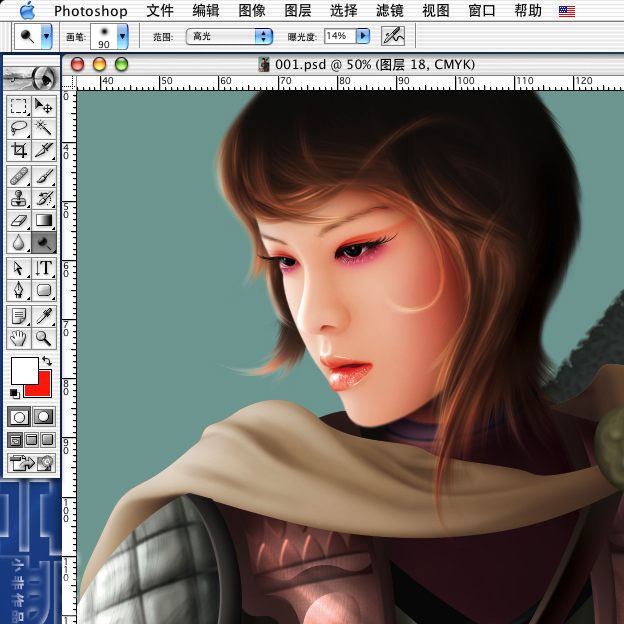Select the Blur tool
The height and width of the screenshot is (624, 624).
(18, 242)
